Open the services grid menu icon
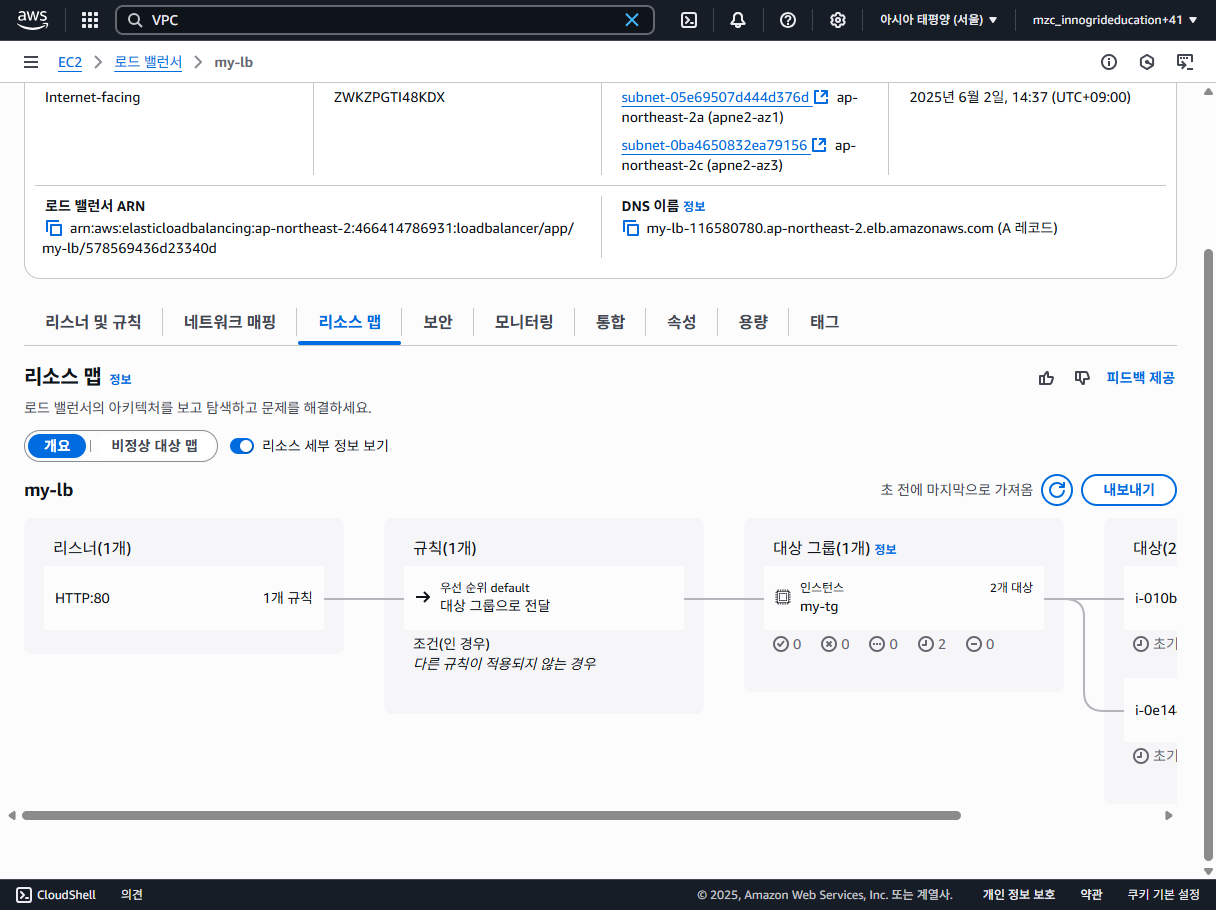Image resolution: width=1216 pixels, height=910 pixels. coord(90,20)
